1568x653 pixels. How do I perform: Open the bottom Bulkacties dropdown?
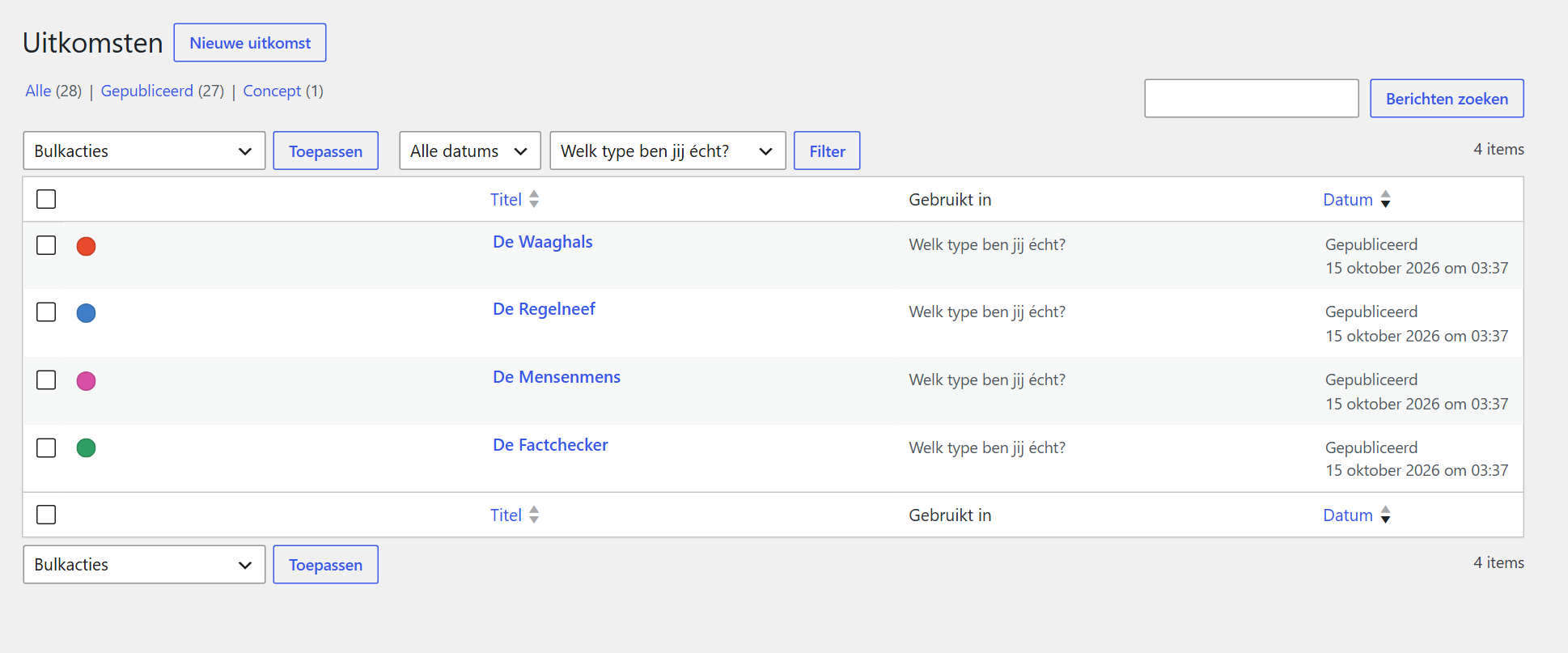(144, 564)
